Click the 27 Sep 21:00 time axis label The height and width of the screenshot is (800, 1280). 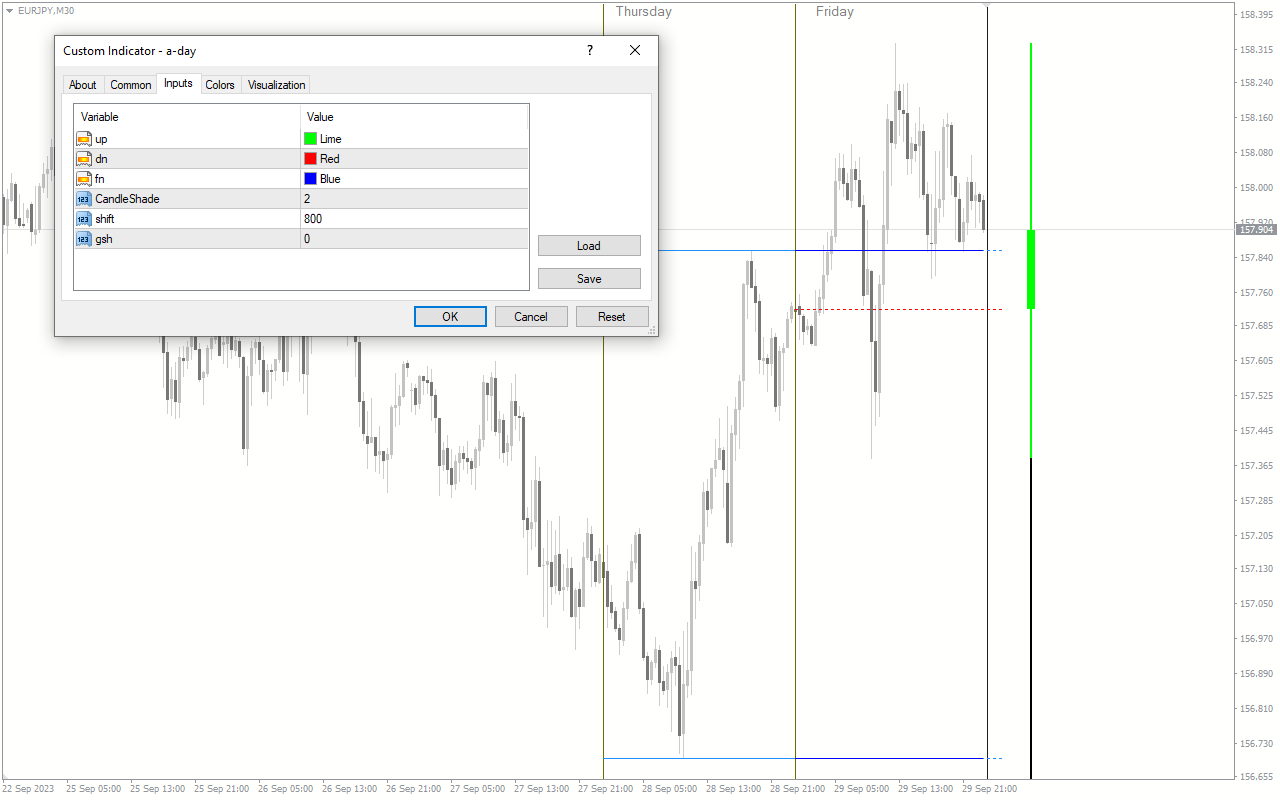click(x=605, y=789)
